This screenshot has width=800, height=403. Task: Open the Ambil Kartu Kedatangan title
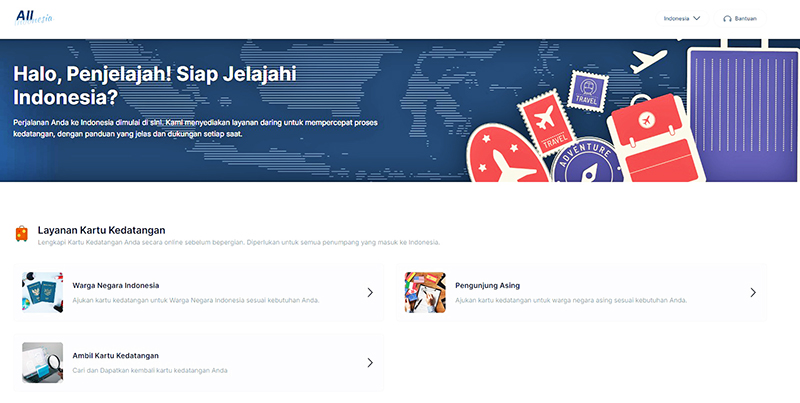tap(115, 355)
